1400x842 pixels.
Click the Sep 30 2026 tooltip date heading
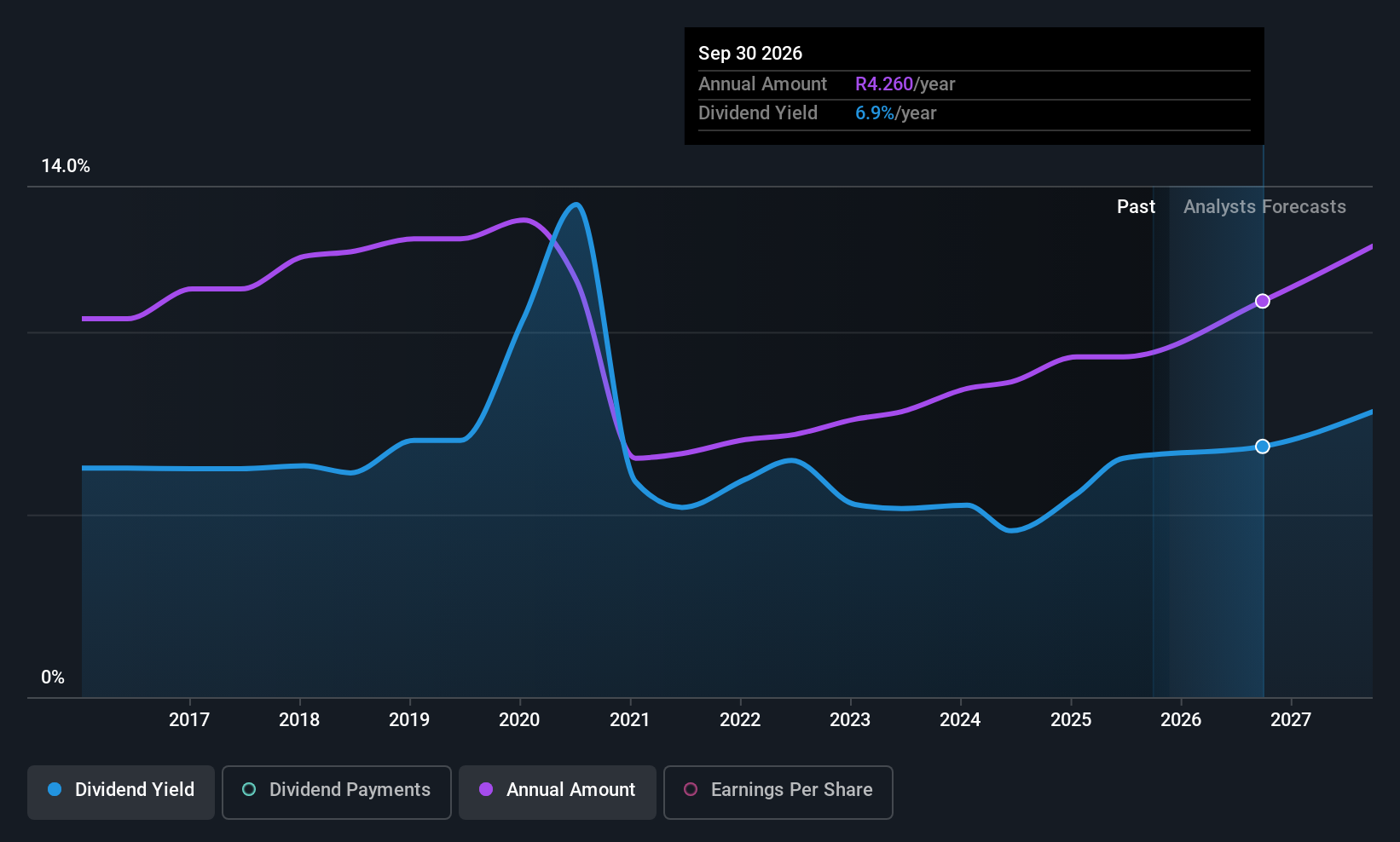(x=750, y=54)
